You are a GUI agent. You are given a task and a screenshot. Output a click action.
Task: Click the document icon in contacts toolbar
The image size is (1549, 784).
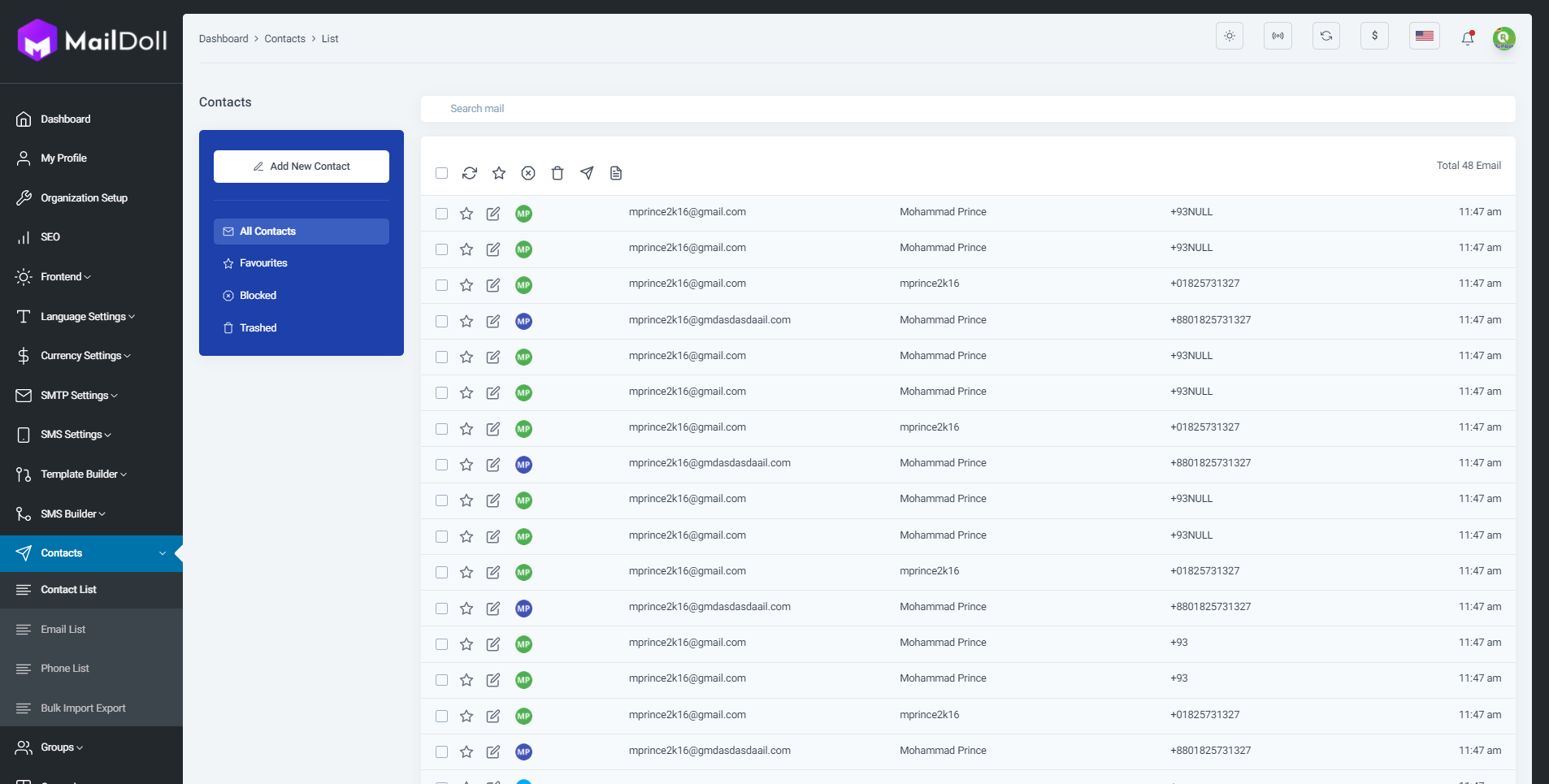pos(616,173)
